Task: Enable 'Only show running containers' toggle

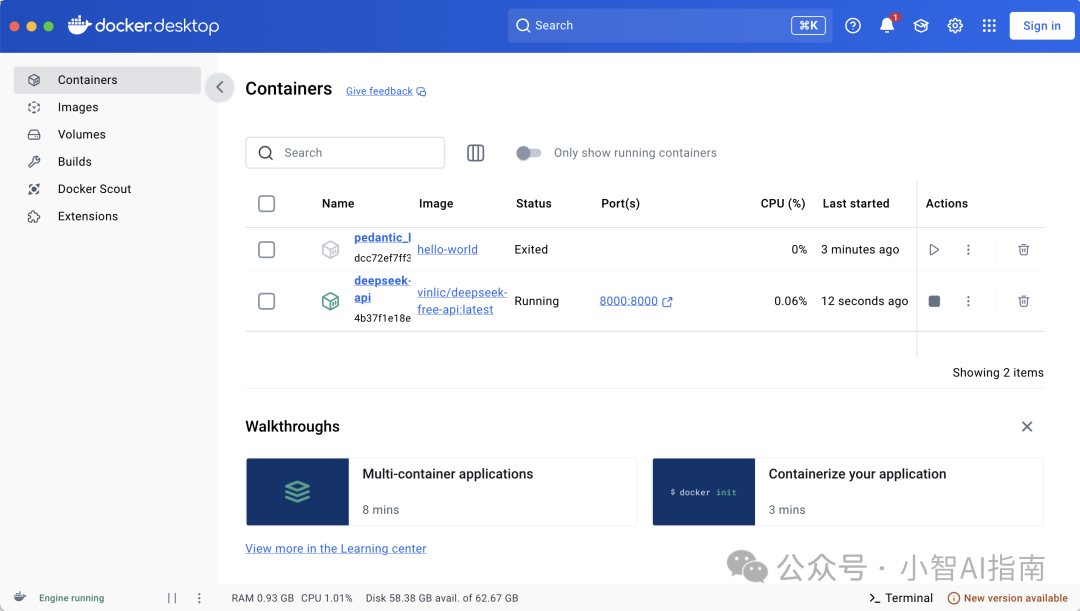Action: pos(528,152)
